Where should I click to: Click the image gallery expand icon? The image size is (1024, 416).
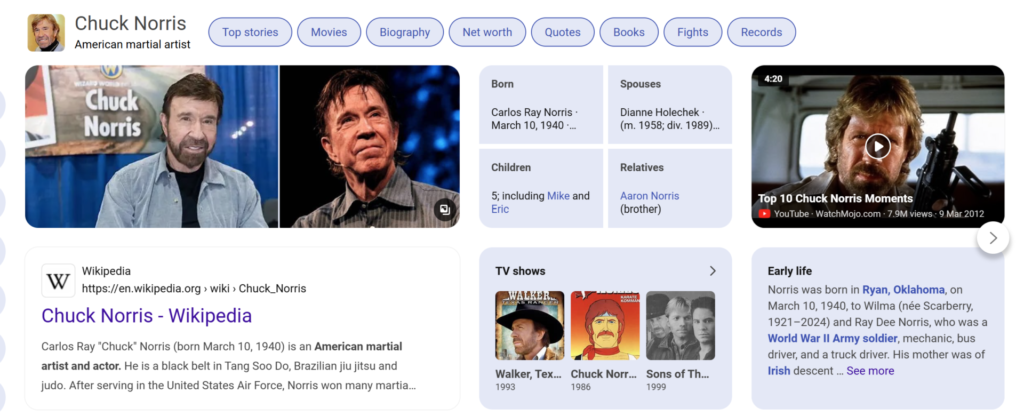pyautogui.click(x=444, y=210)
